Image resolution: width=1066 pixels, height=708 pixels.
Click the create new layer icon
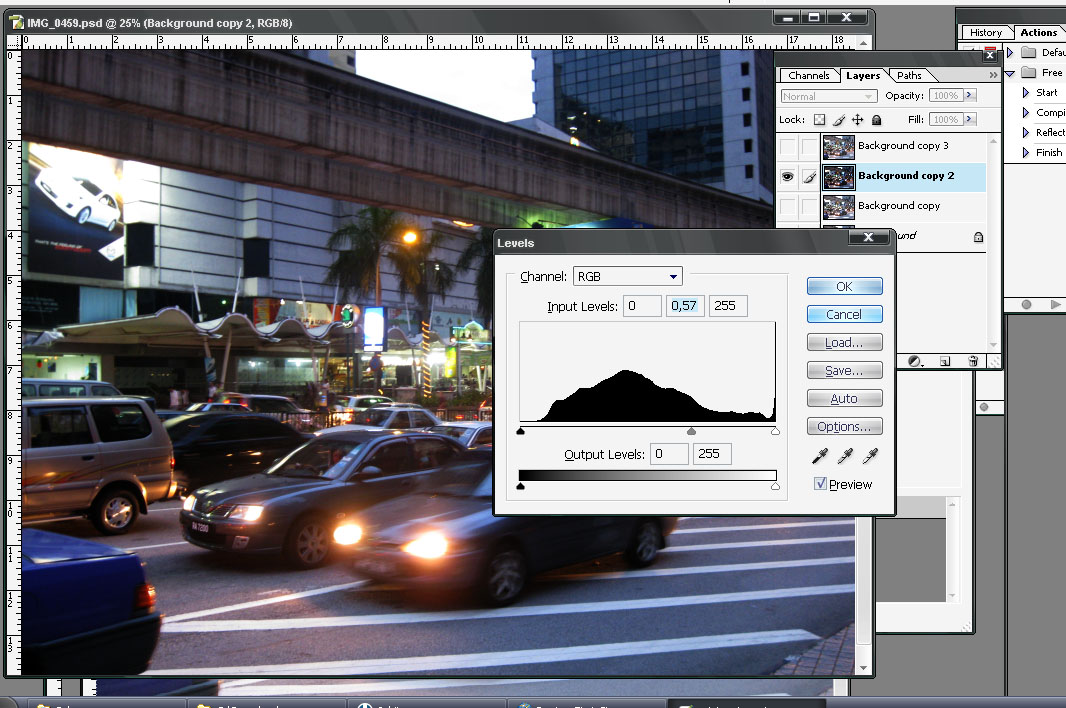tap(945, 361)
